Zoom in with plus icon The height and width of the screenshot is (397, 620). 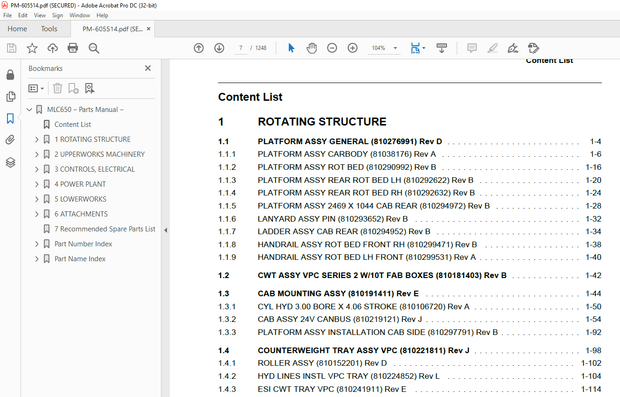click(352, 48)
